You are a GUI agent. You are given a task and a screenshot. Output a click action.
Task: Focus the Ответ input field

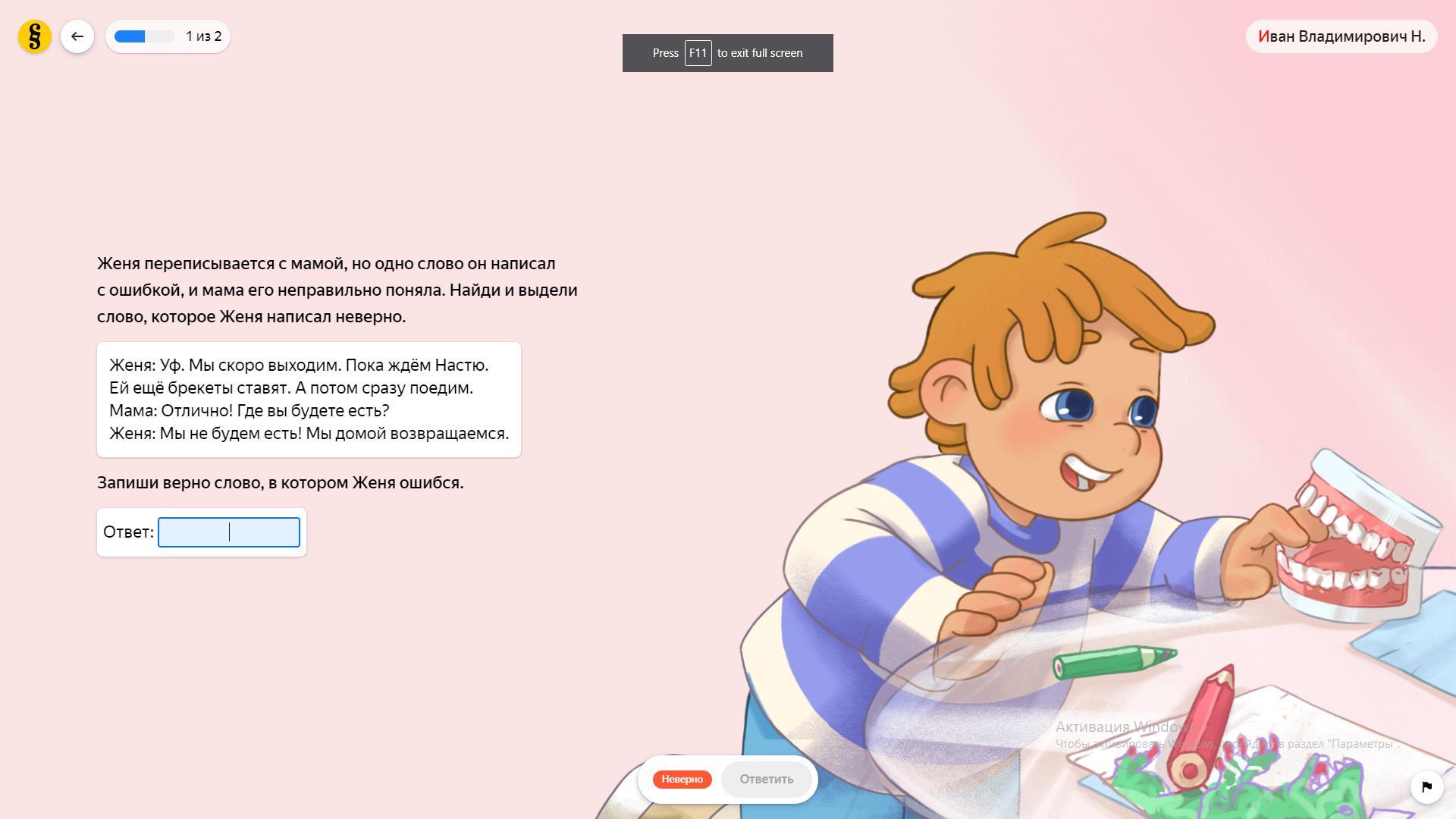click(229, 532)
